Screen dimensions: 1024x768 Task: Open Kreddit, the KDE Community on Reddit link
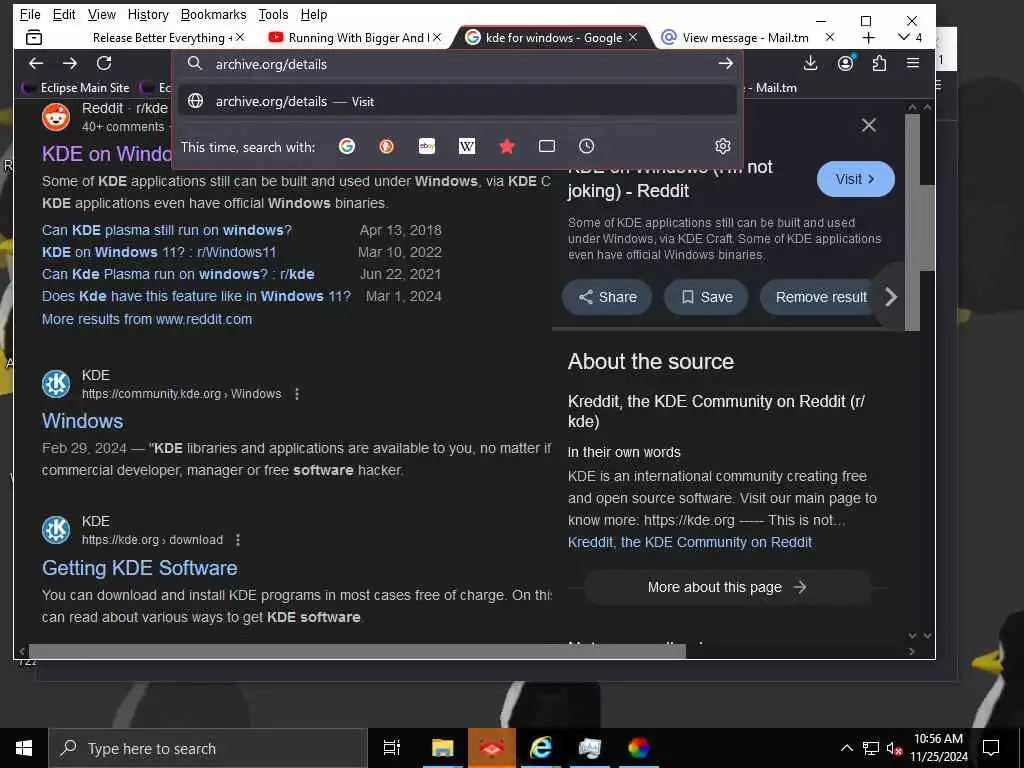coord(690,542)
